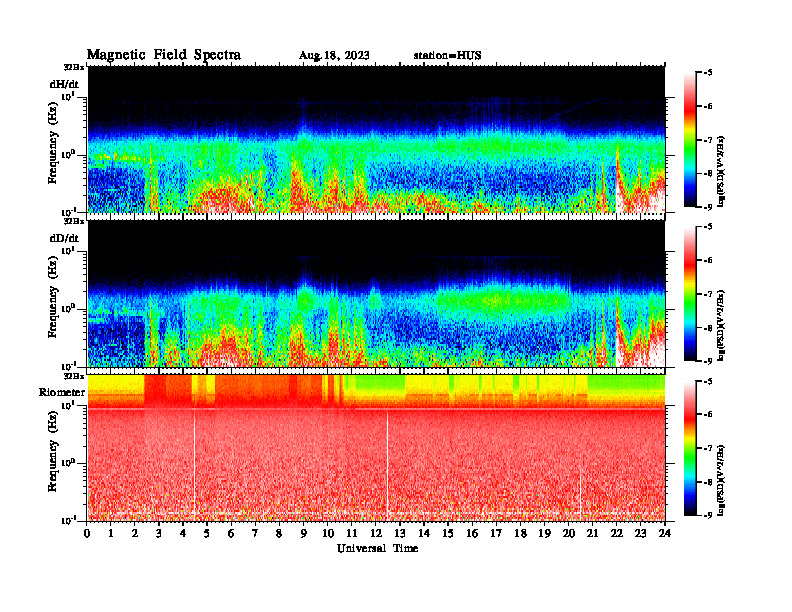This screenshot has height=612, width=792.
Task: Click hour '1' on the time axis
Action: tap(111, 533)
